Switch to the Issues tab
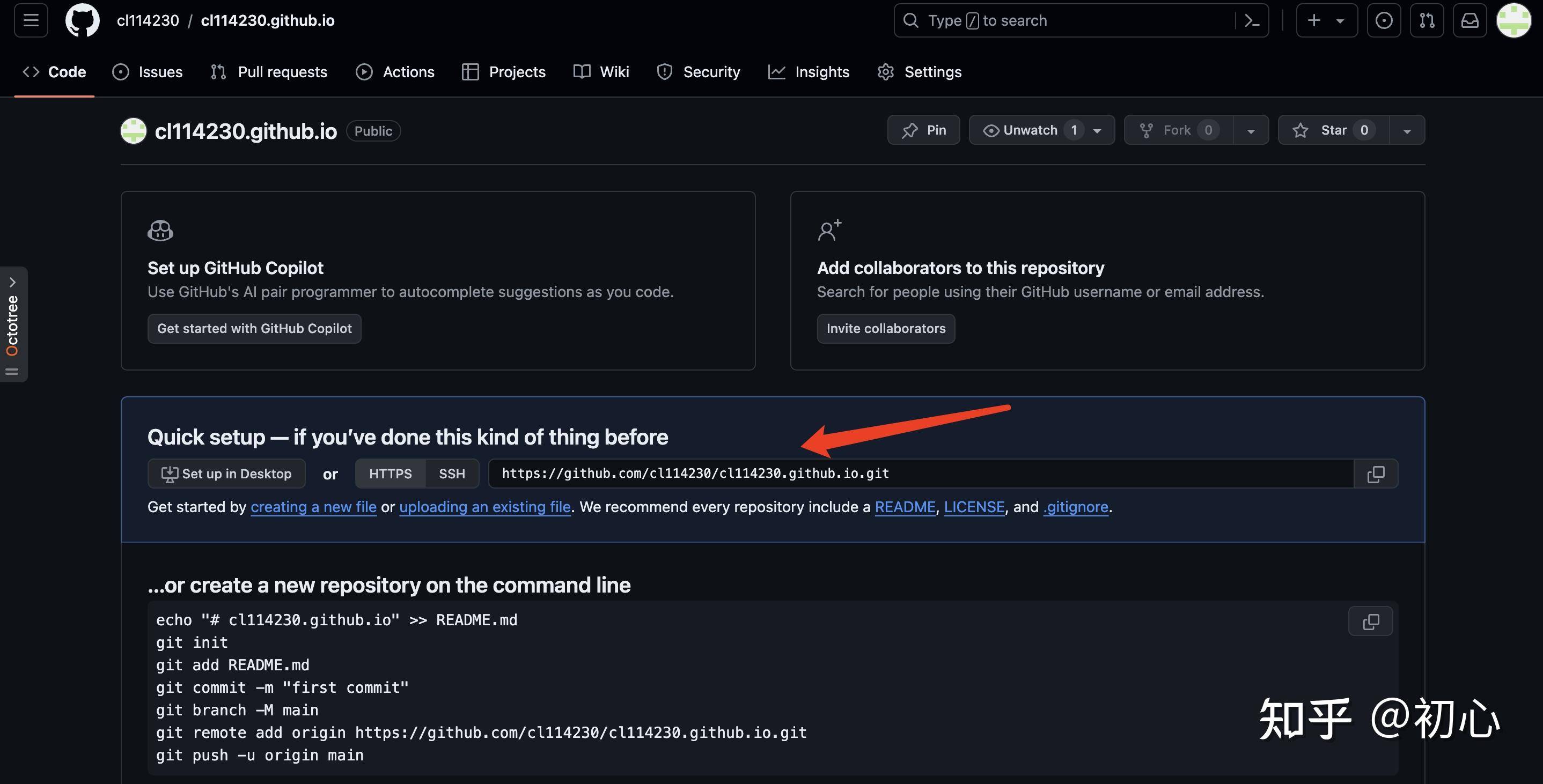This screenshot has width=1543, height=784. point(148,72)
